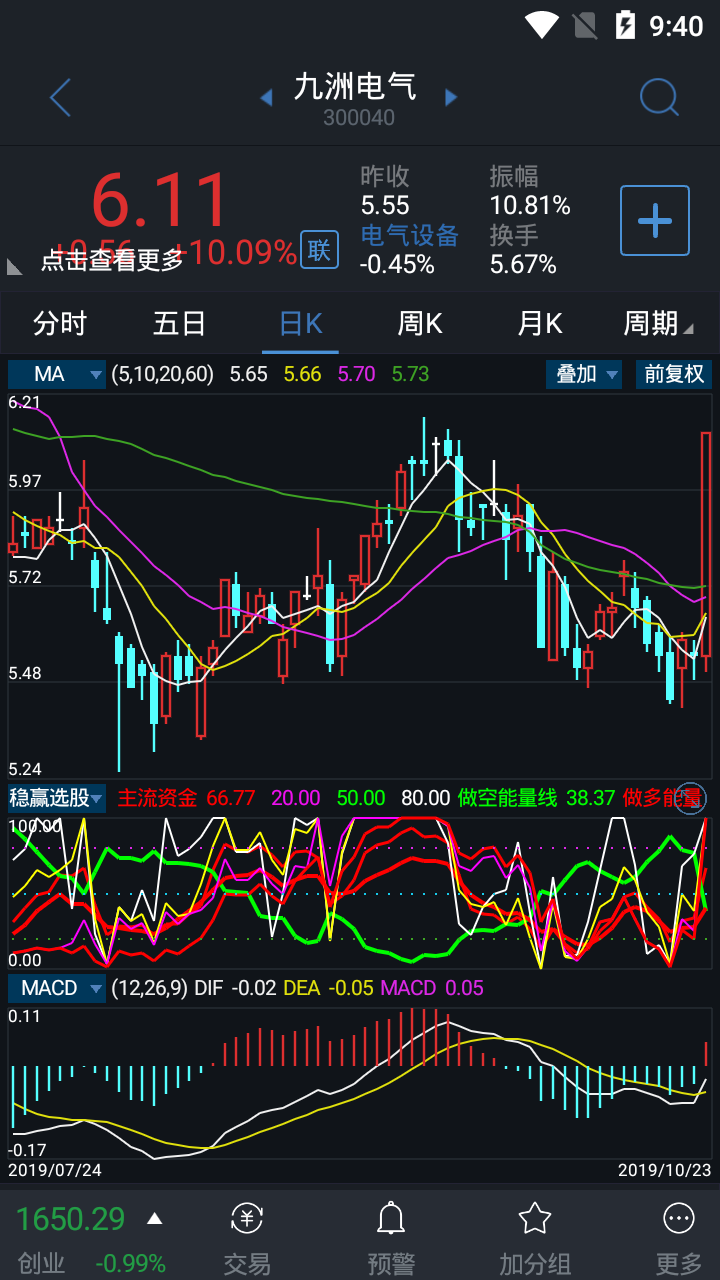Tap the MACD parameters (12,26,9)
This screenshot has width=720, height=1280.
pos(148,988)
